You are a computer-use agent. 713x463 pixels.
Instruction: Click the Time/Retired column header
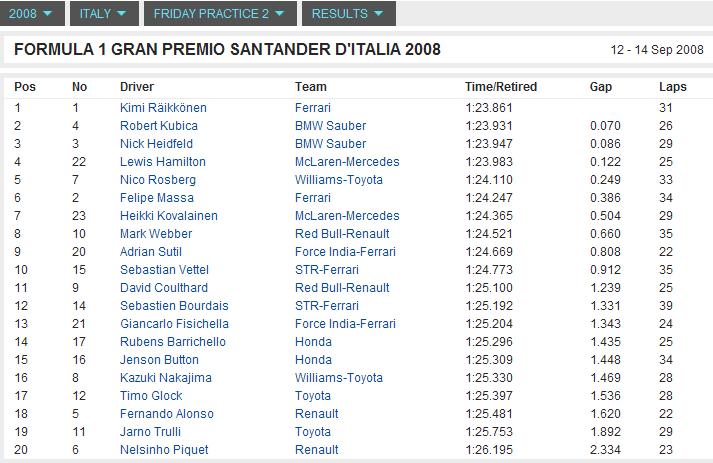coord(500,87)
